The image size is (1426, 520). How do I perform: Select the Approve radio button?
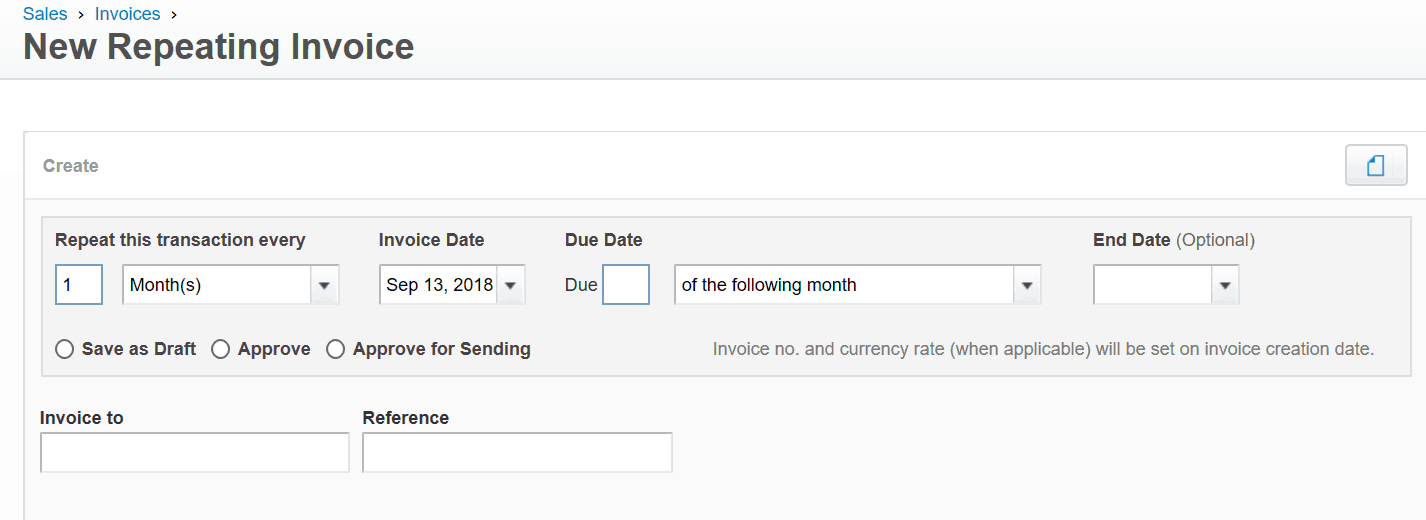221,349
